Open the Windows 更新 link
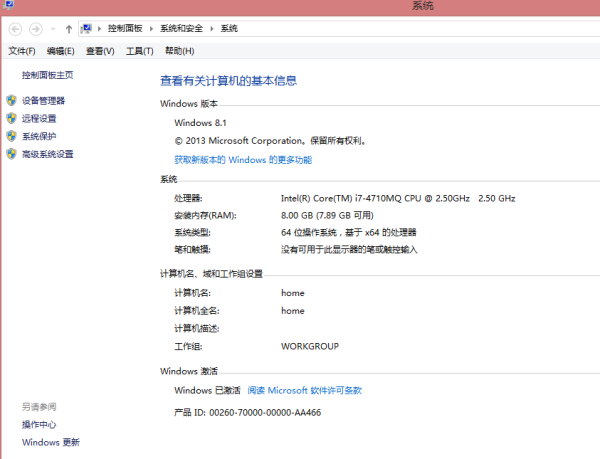600x459 pixels. [x=51, y=443]
